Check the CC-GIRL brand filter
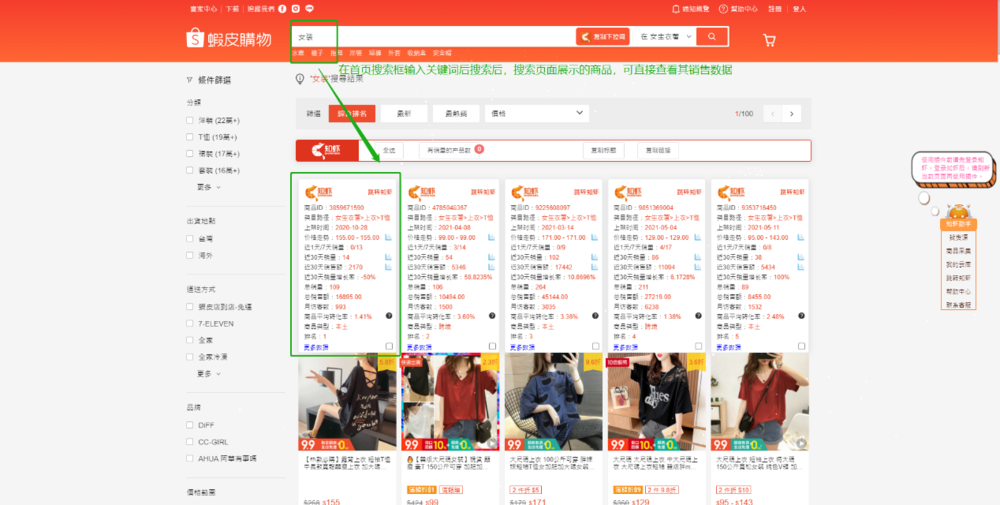 190,442
